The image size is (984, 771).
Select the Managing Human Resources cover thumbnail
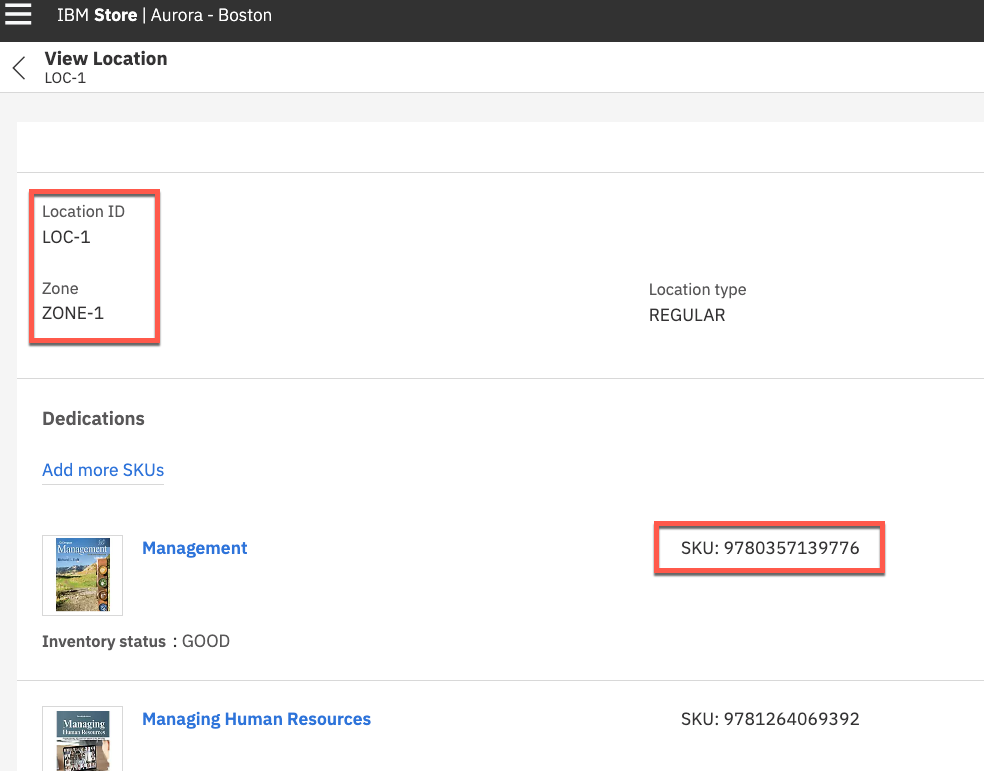point(82,739)
